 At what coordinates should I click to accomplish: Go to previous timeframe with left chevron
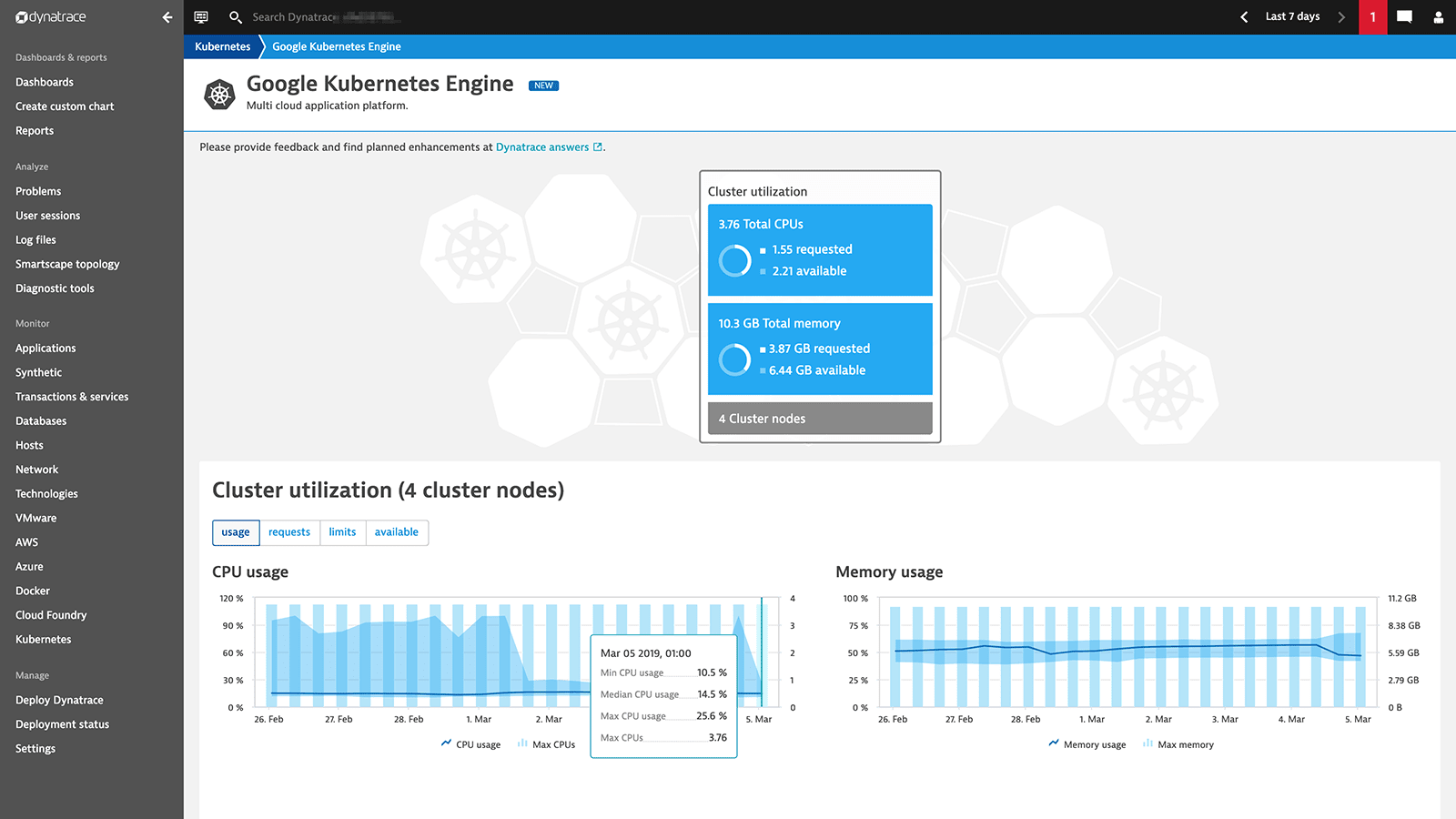(x=1244, y=17)
